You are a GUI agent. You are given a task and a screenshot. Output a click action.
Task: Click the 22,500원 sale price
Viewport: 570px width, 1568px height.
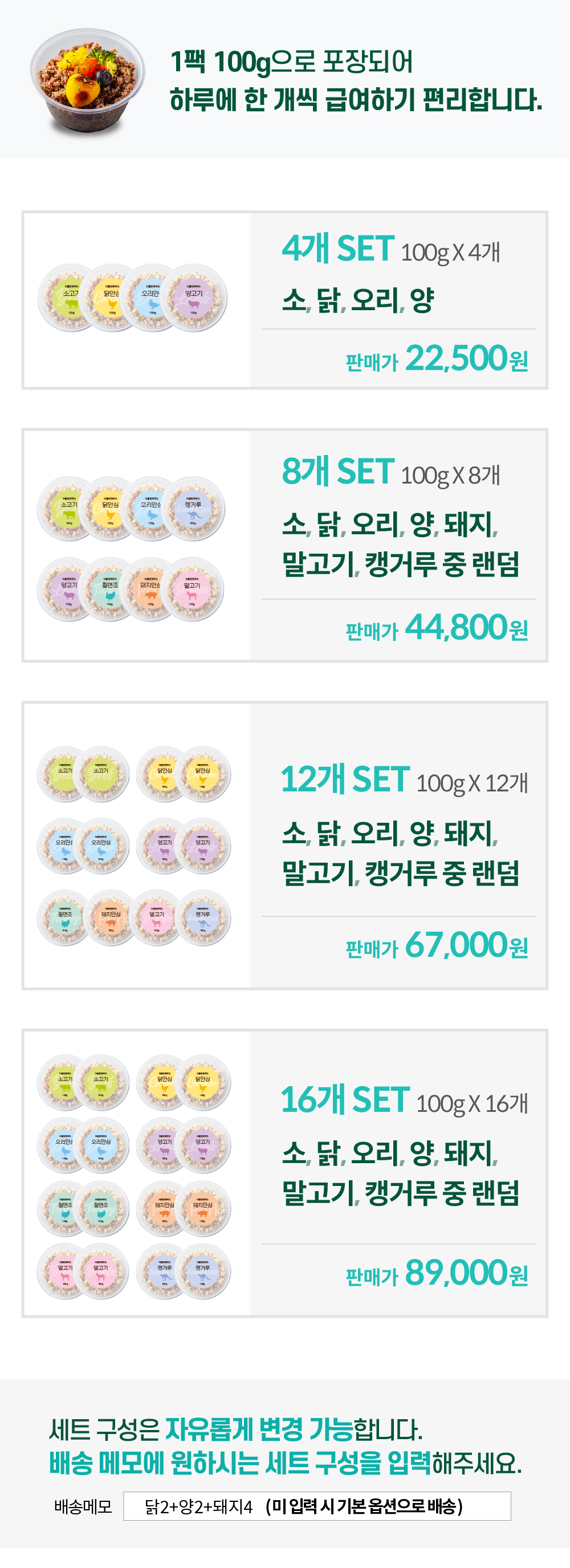coord(466,359)
